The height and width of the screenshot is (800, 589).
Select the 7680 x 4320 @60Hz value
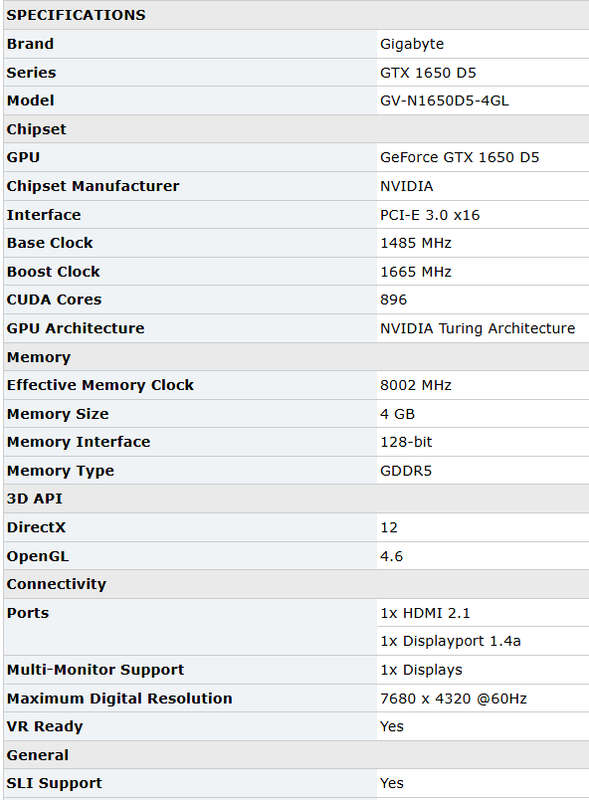coord(454,698)
